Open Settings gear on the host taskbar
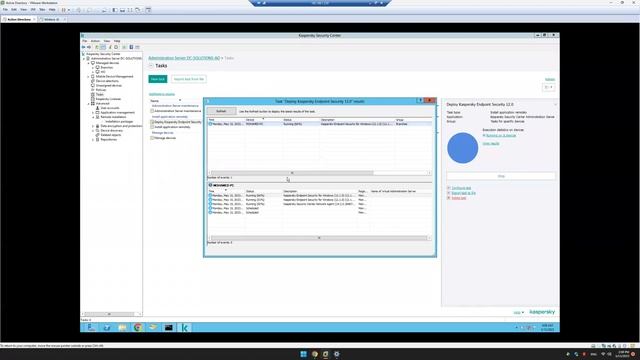640x360 pixels. point(337,354)
